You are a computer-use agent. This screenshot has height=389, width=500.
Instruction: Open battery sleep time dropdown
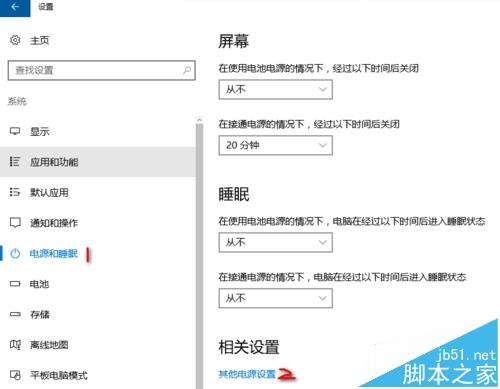[x=275, y=242]
